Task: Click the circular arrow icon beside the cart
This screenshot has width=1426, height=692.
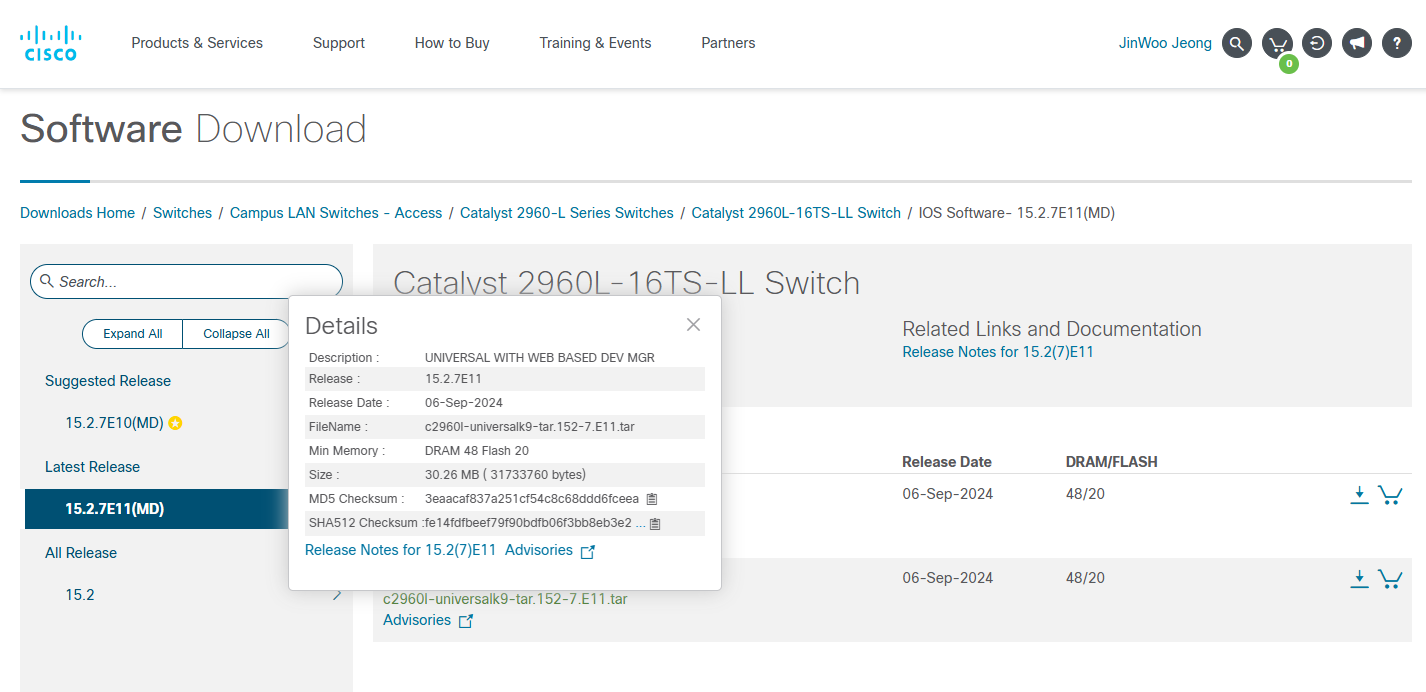Action: [1317, 43]
